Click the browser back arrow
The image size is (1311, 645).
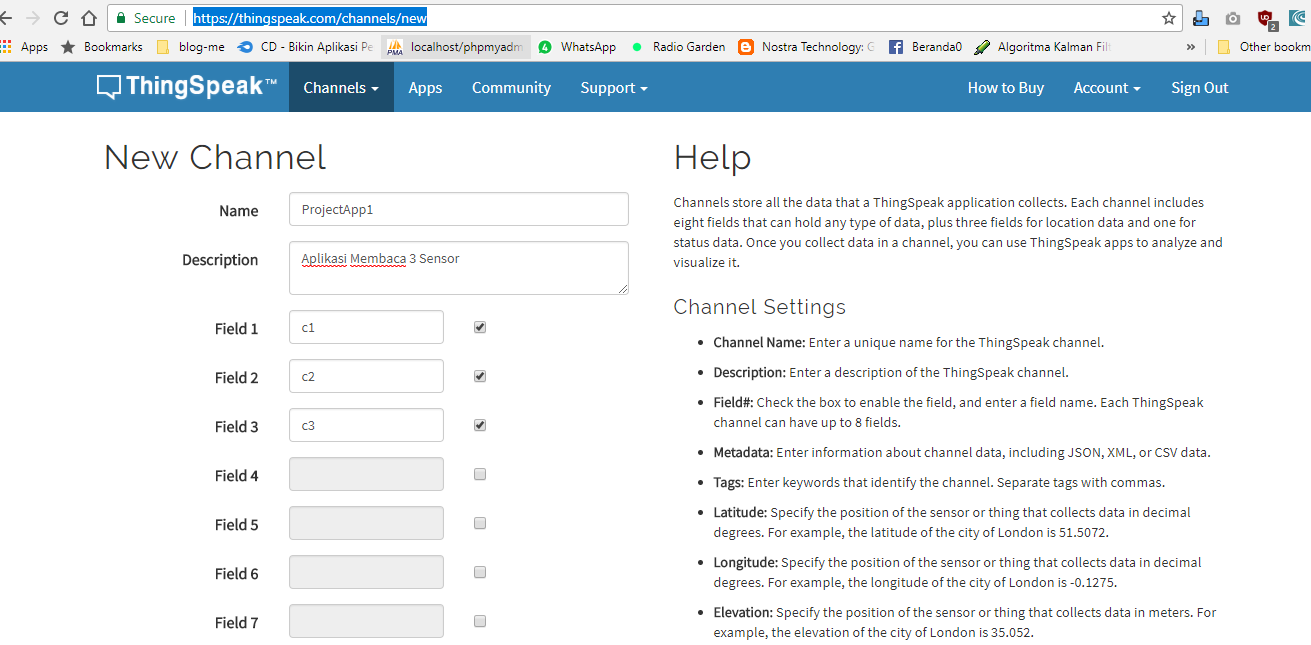click(x=5, y=18)
